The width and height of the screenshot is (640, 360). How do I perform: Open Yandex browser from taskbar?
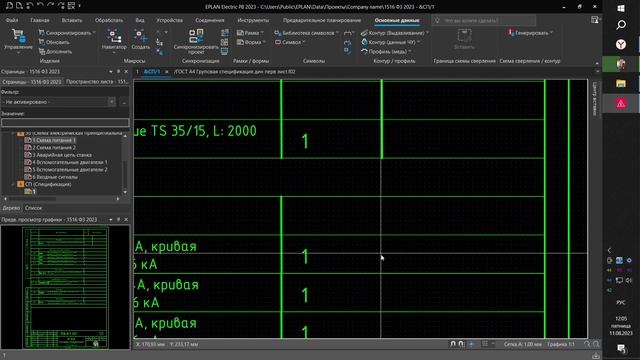[621, 44]
